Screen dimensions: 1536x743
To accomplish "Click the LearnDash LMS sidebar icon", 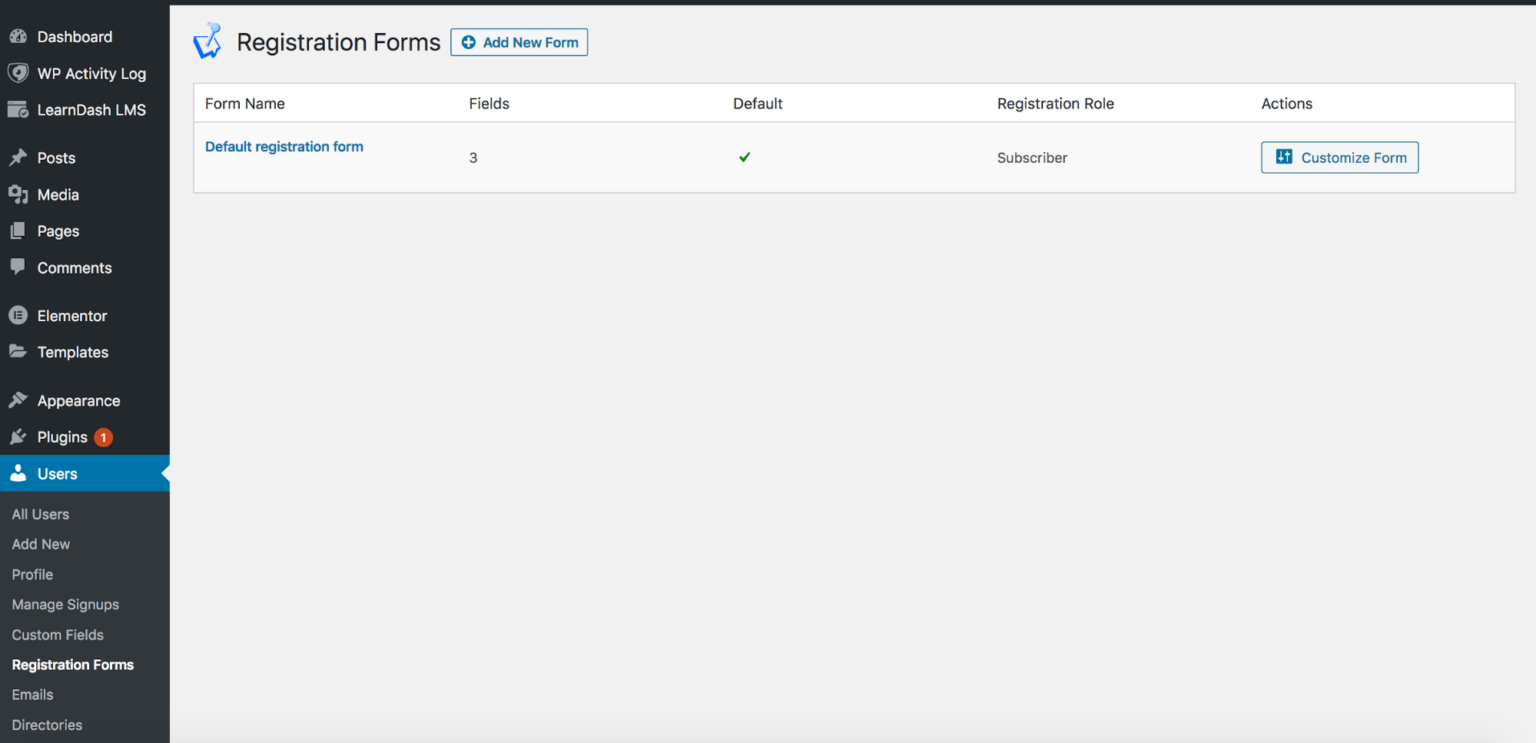I will [21, 109].
